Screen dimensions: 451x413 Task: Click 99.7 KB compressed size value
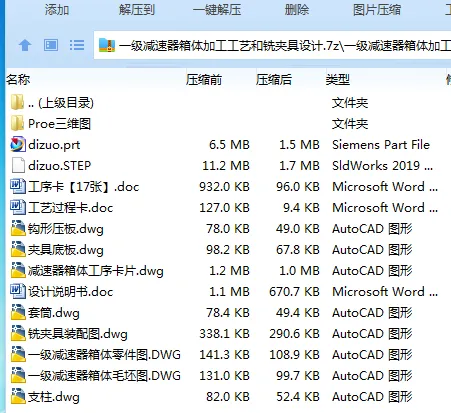(x=298, y=376)
